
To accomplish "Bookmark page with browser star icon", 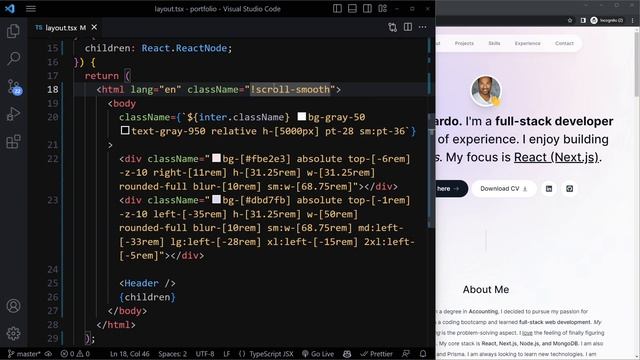I will [570, 20].
